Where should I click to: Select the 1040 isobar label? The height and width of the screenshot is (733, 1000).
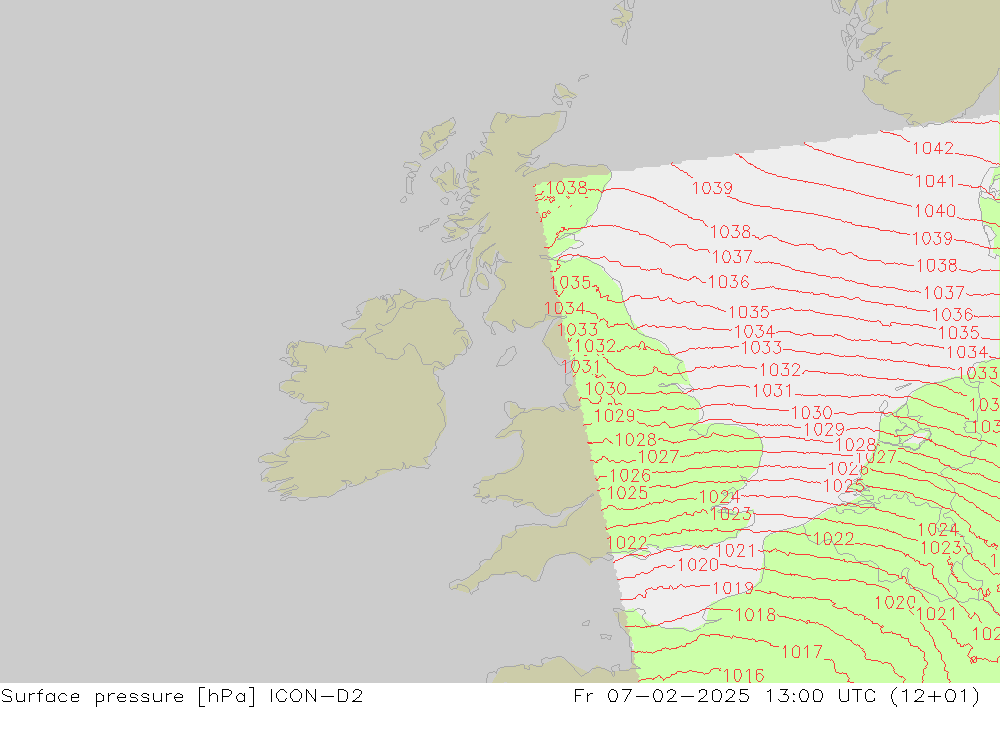[x=935, y=211]
